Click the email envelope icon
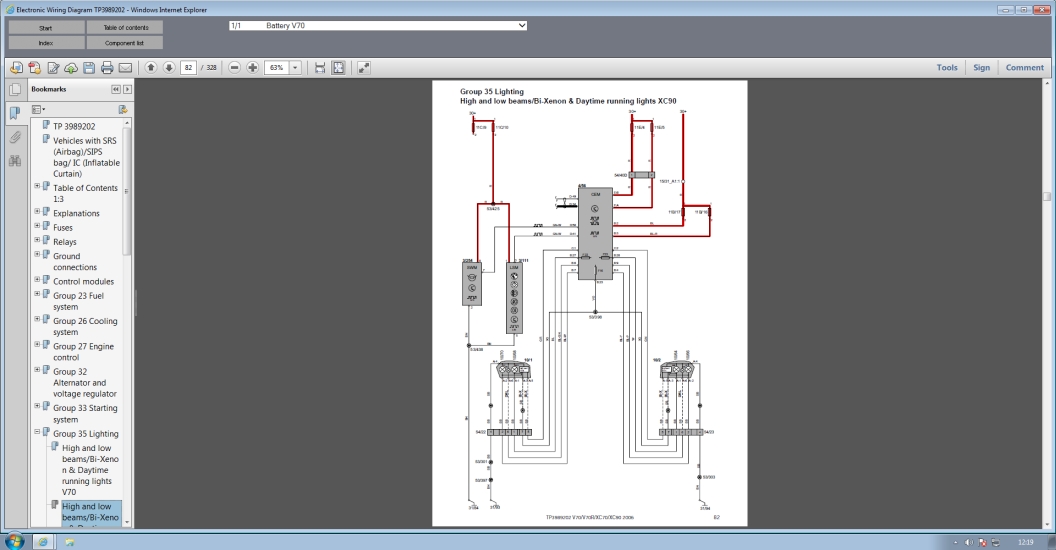1056x550 pixels. (126, 68)
